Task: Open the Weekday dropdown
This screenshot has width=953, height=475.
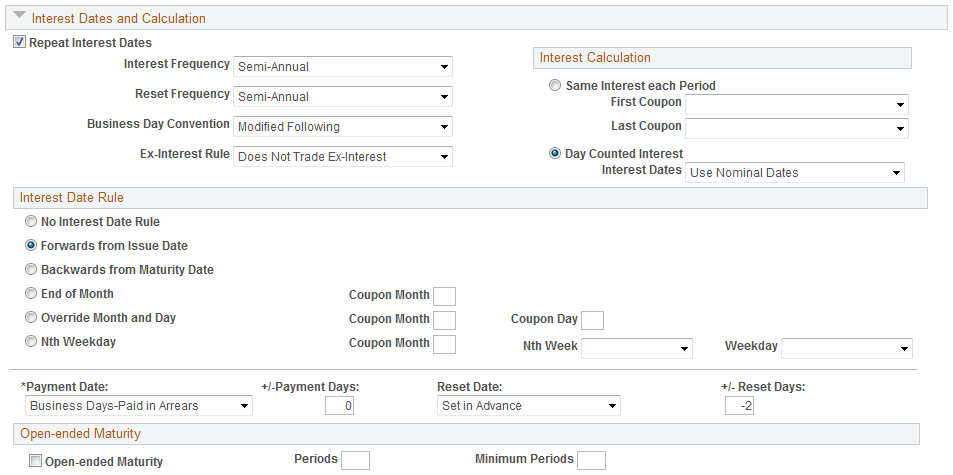Action: click(846, 348)
